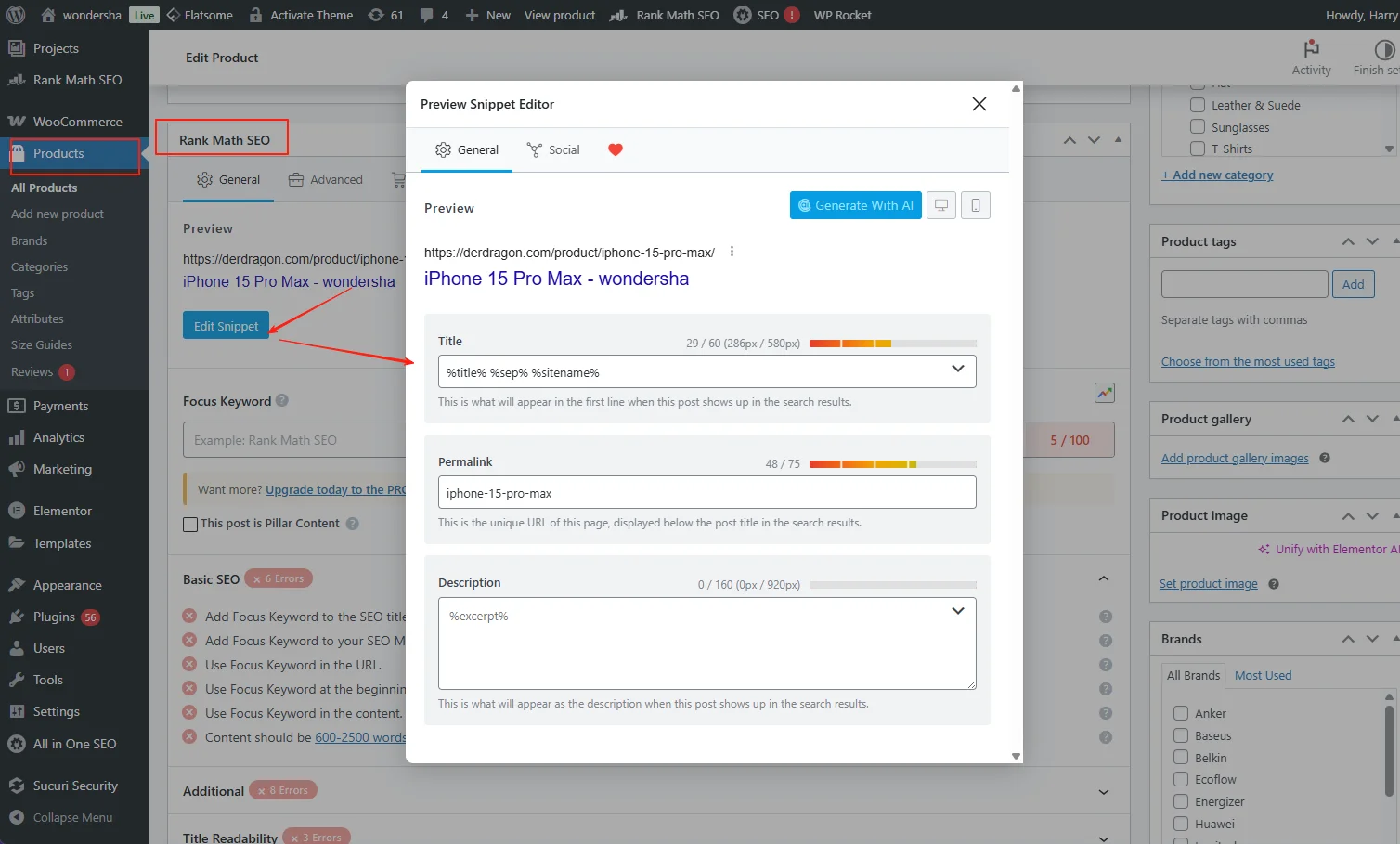Open Add new product submenu item
Screen dimensions: 1400x844
[x=58, y=214]
